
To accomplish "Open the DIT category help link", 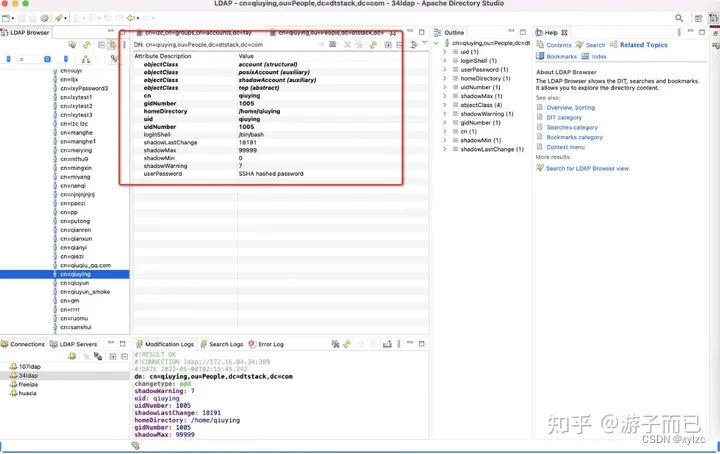I will (564, 118).
